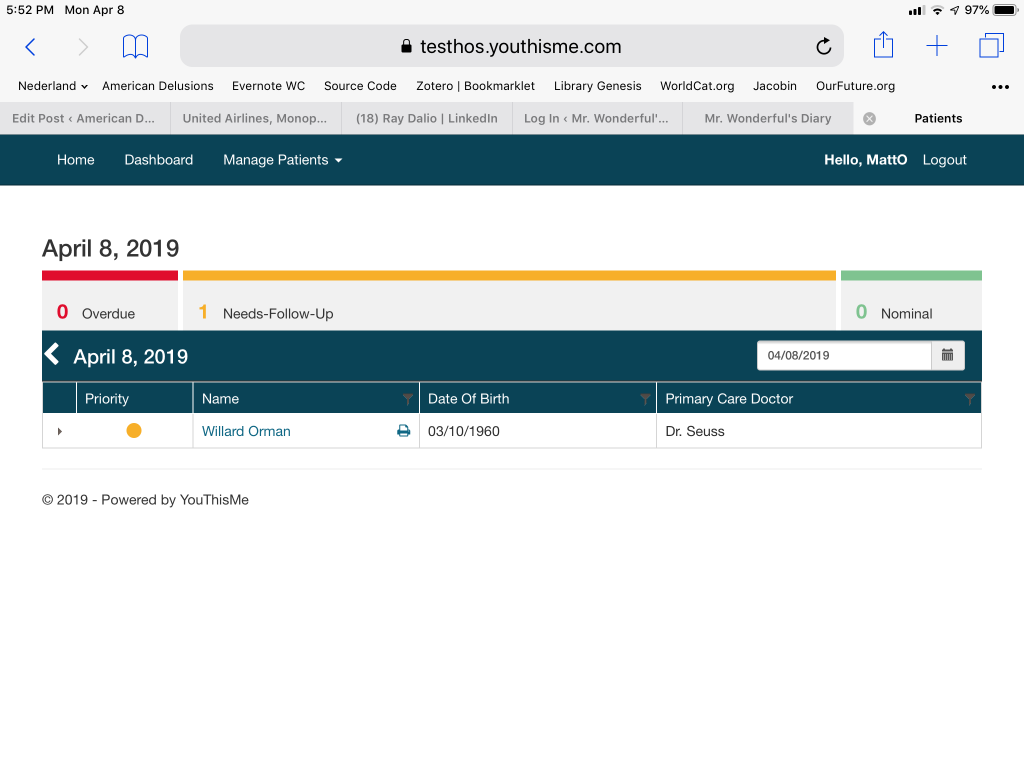Click the calendar date picker icon
The width and height of the screenshot is (1024, 768).
(947, 355)
